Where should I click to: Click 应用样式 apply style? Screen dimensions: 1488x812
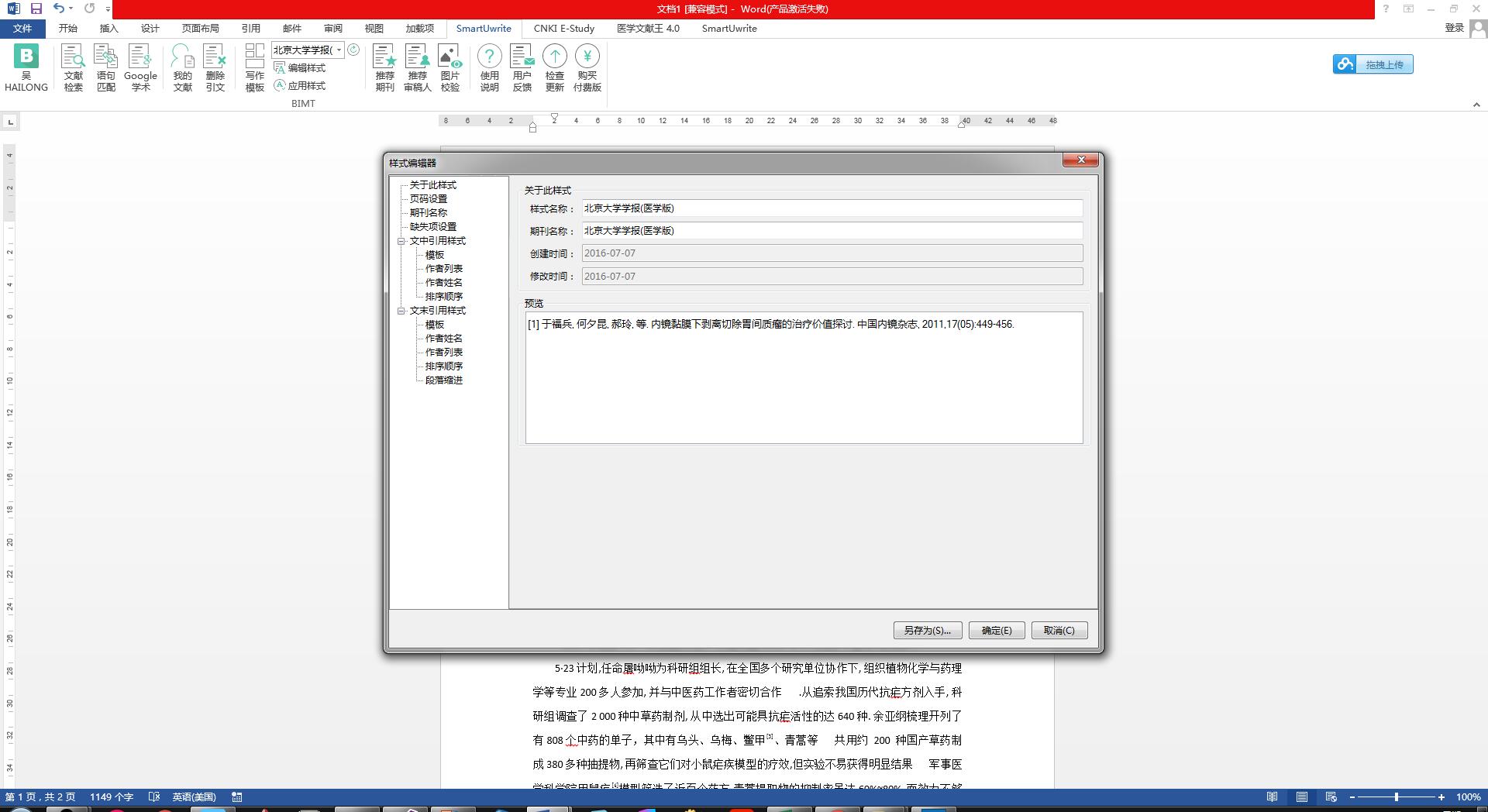coord(299,85)
